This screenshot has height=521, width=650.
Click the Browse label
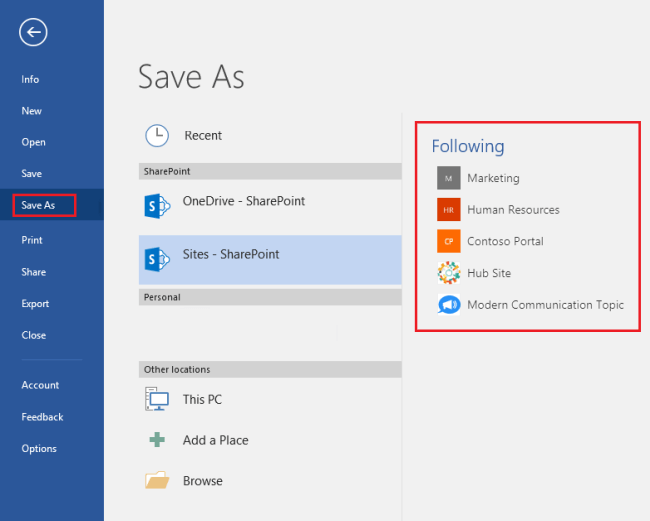click(x=203, y=481)
